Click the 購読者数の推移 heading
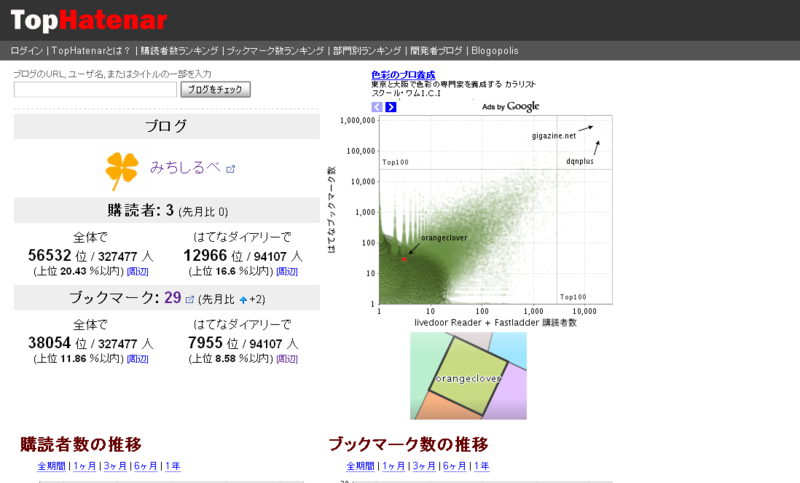Viewport: 800px width, 483px height. 81,444
